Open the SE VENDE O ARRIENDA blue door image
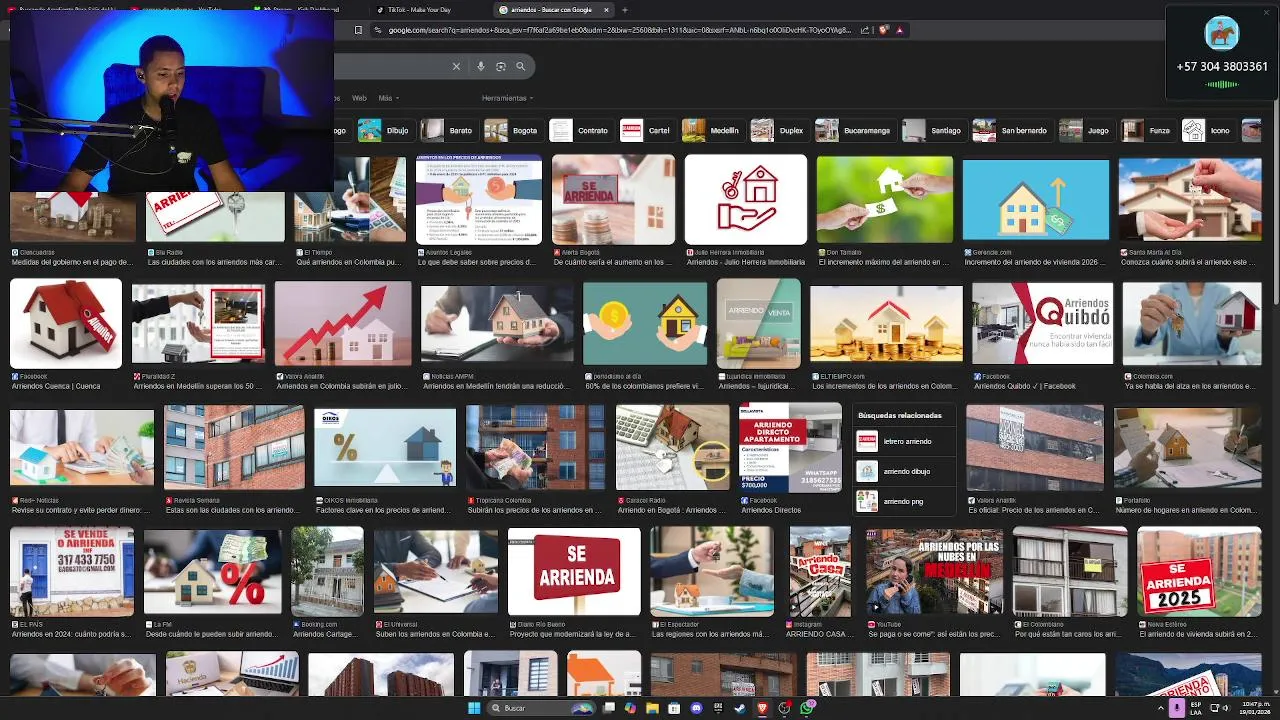 click(72, 572)
